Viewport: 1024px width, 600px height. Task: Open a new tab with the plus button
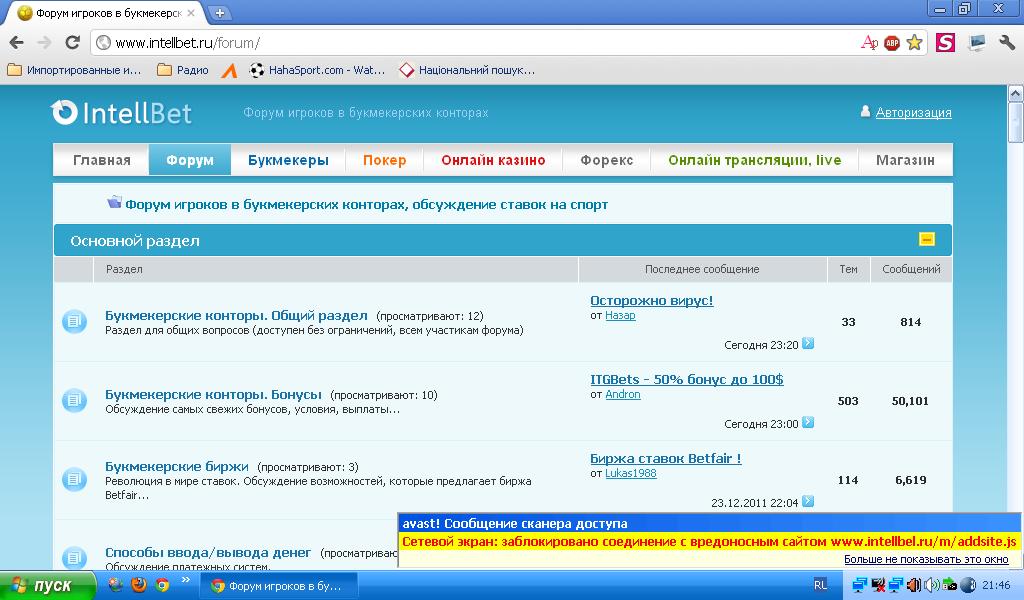tap(220, 12)
